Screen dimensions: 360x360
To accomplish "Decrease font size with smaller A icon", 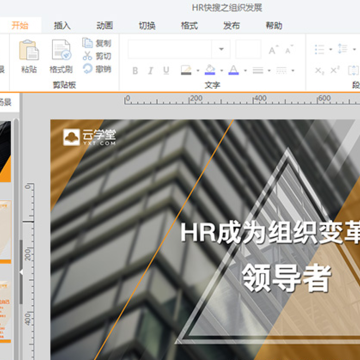I will pos(289,50).
